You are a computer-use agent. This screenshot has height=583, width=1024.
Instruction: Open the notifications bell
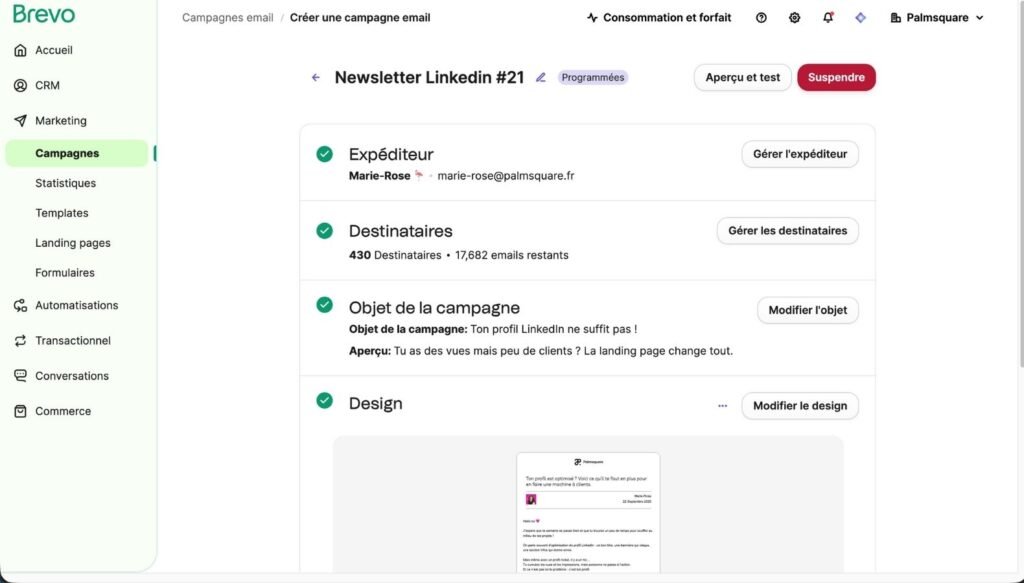point(827,18)
